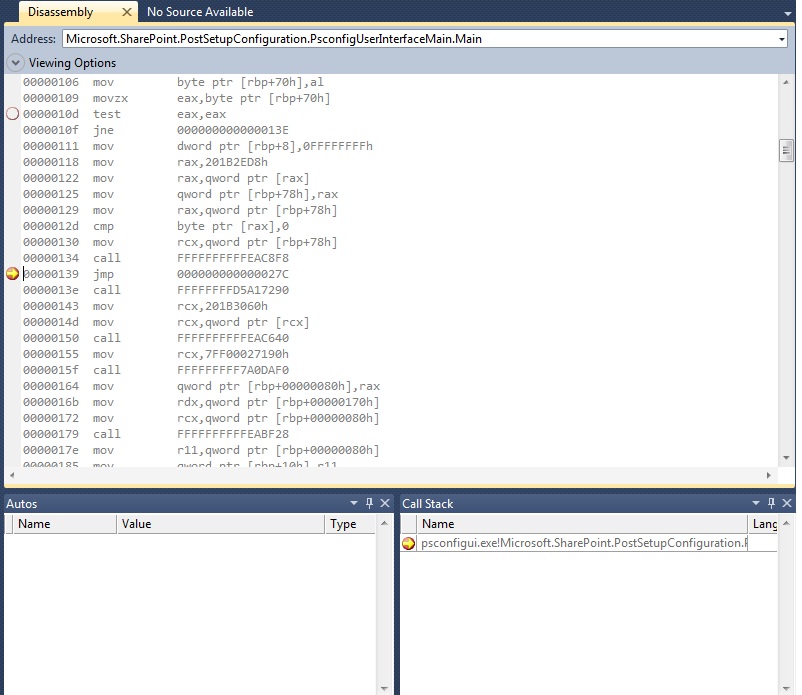
Task: Click the Viewing Options label
Action: (x=72, y=63)
